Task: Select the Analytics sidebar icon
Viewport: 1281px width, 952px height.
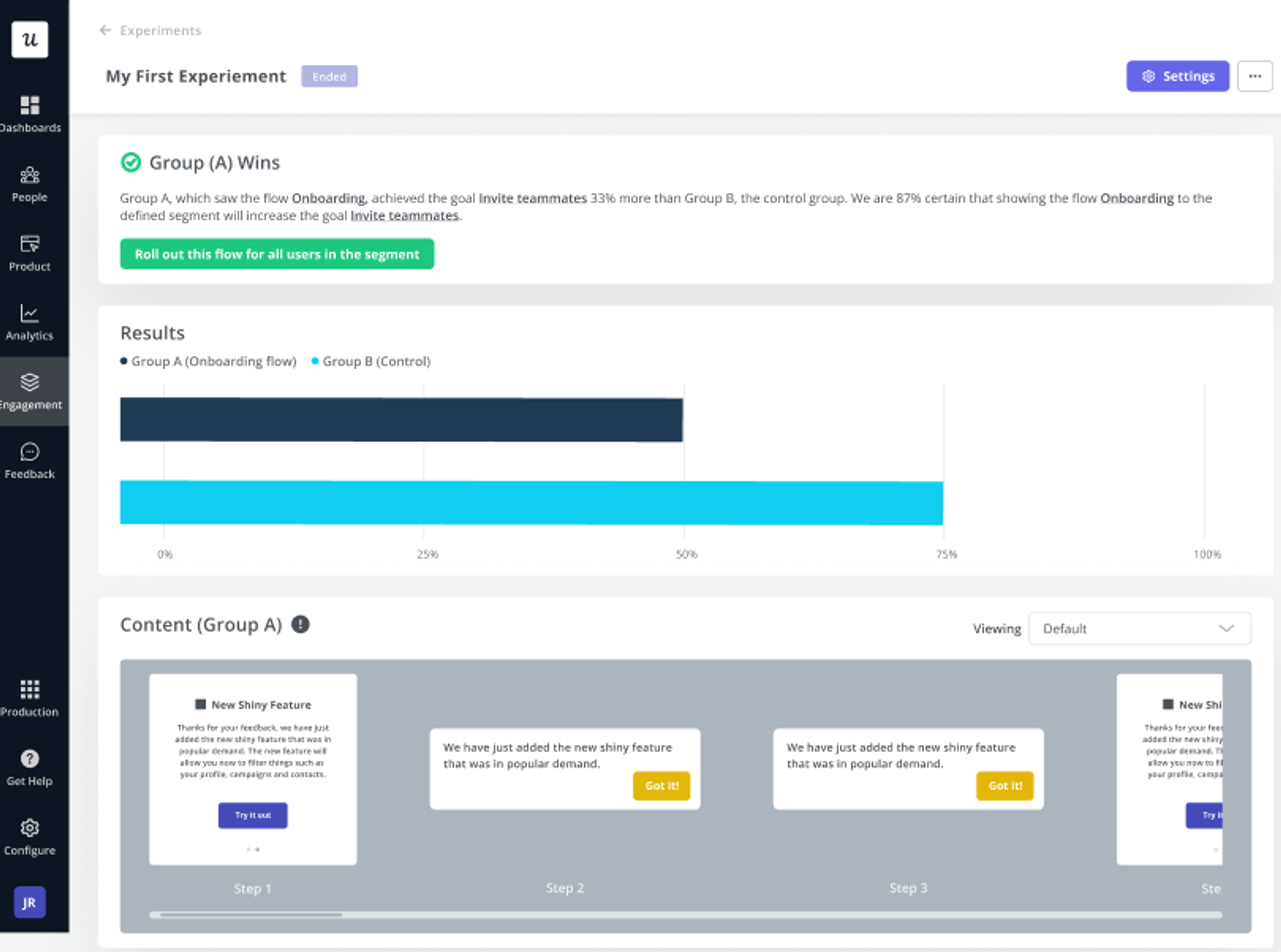Action: pos(29,318)
